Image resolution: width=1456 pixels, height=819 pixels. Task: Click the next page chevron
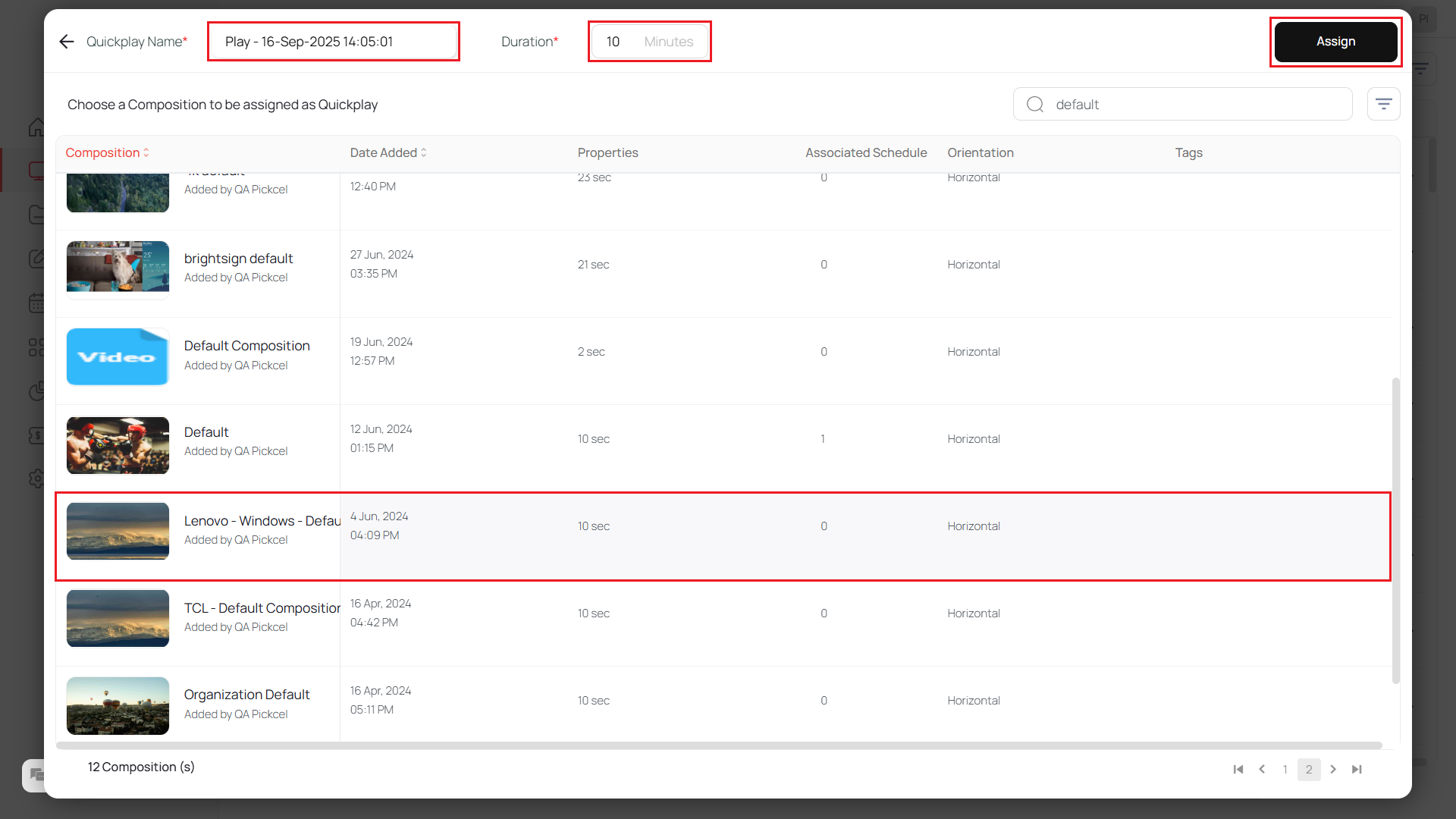(x=1333, y=769)
